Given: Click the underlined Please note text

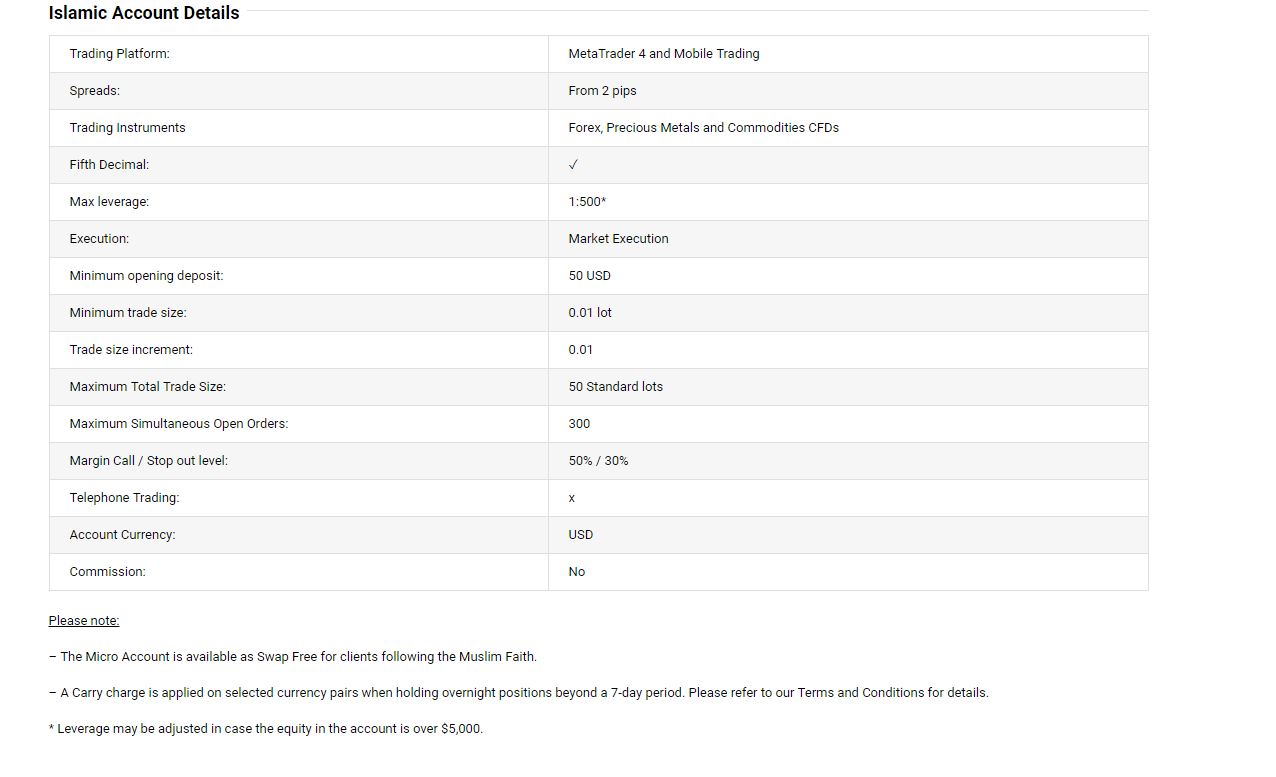Looking at the screenshot, I should click(84, 621).
